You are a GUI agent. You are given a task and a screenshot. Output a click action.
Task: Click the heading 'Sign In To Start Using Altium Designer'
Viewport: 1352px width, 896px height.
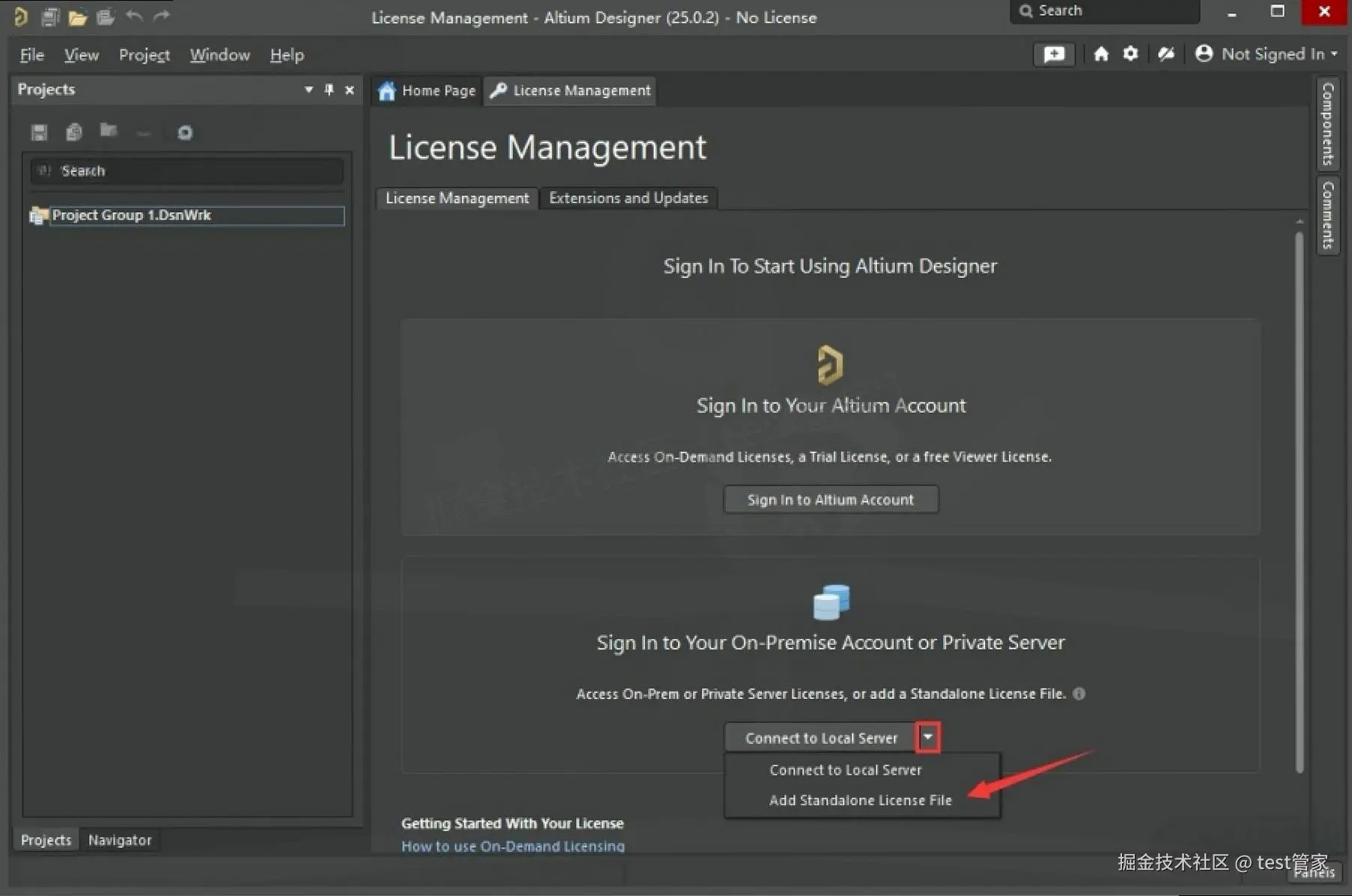click(830, 266)
